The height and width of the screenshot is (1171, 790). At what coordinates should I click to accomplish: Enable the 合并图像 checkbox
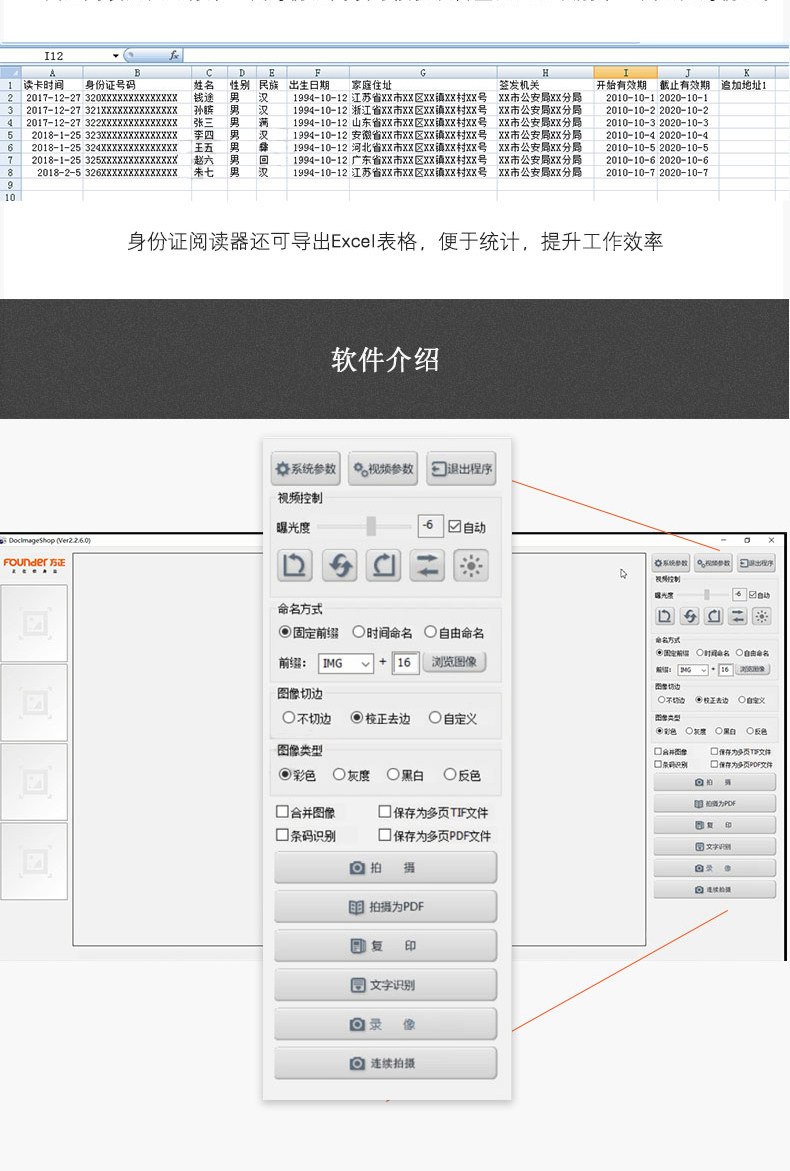pyautogui.click(x=282, y=812)
